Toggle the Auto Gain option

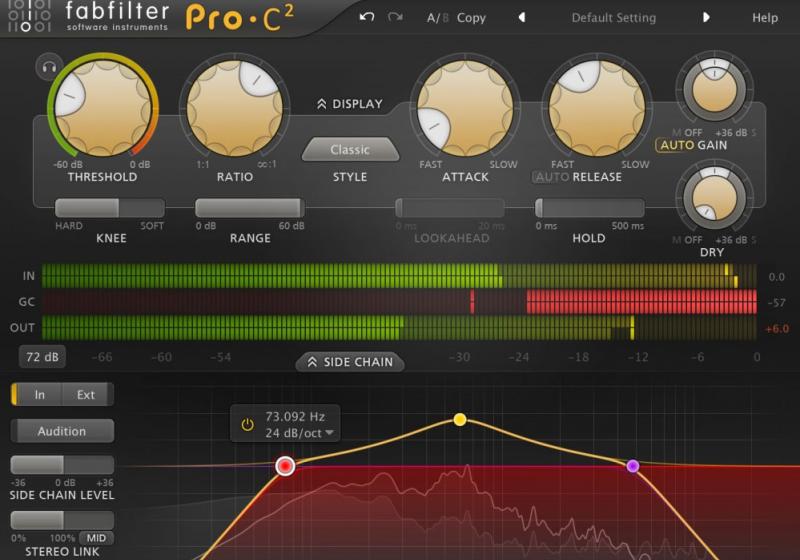(x=678, y=145)
